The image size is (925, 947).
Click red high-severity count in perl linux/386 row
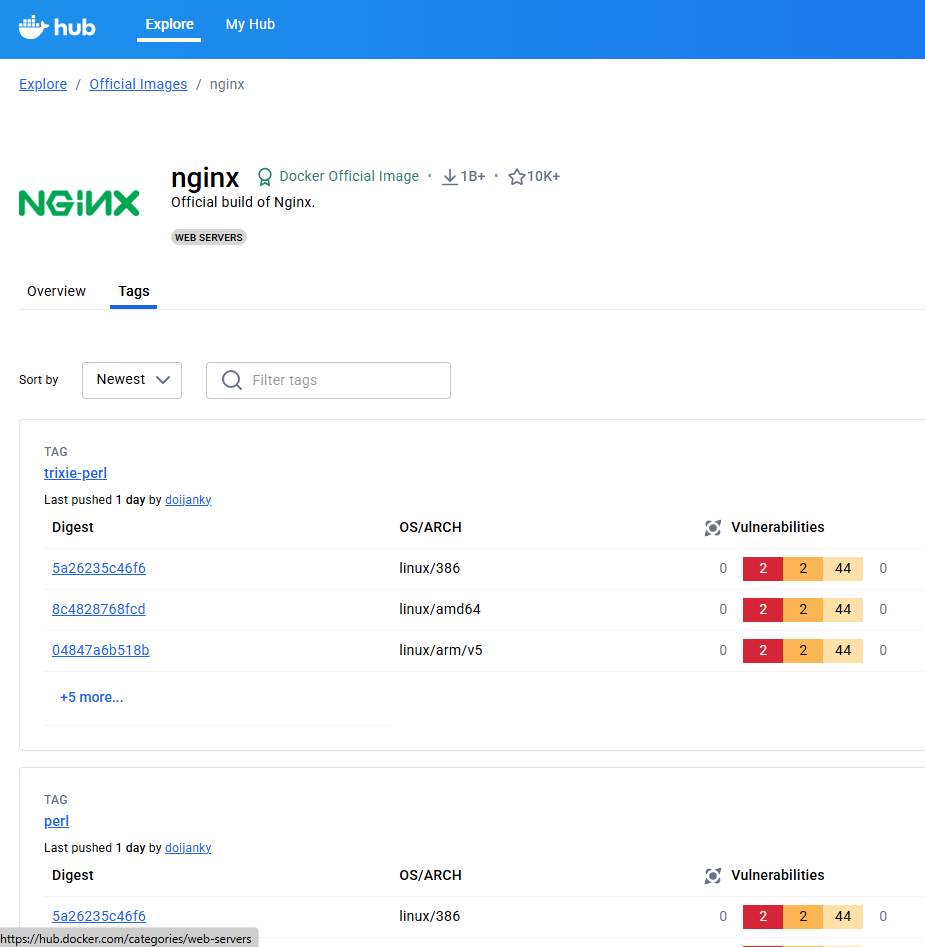[x=763, y=916]
